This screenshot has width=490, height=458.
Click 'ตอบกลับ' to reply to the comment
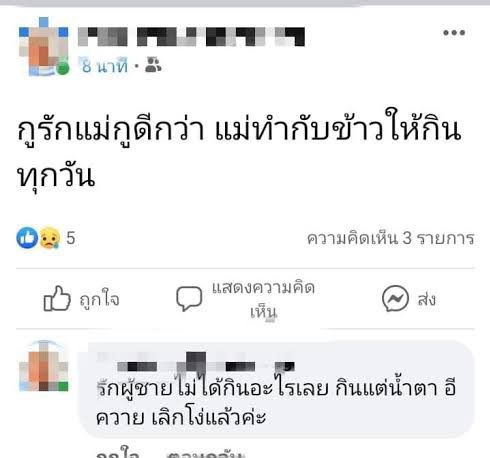pyautogui.click(x=206, y=454)
